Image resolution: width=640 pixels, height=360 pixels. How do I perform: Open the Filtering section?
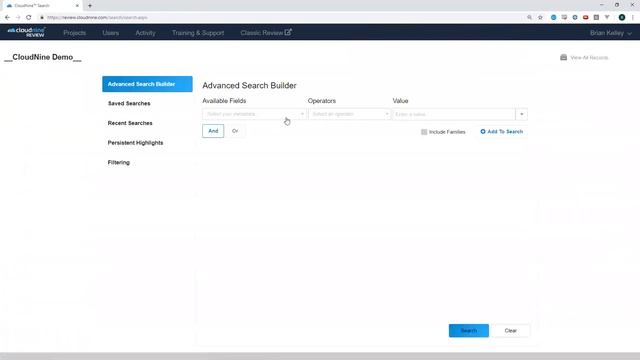pyautogui.click(x=118, y=162)
